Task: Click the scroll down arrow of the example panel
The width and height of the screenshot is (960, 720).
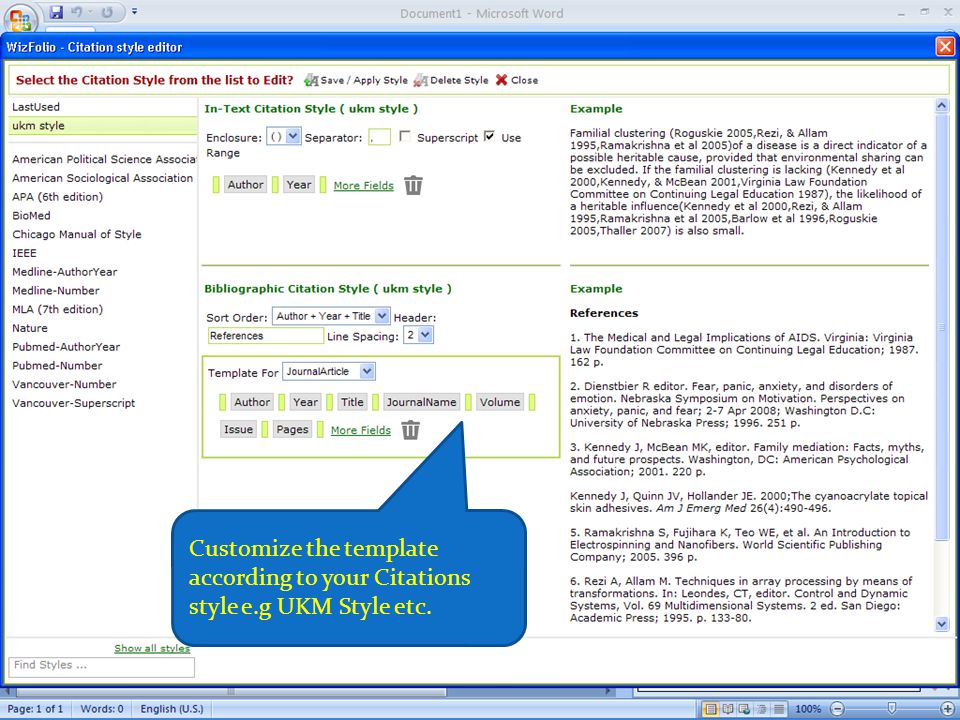Action: pos(942,624)
